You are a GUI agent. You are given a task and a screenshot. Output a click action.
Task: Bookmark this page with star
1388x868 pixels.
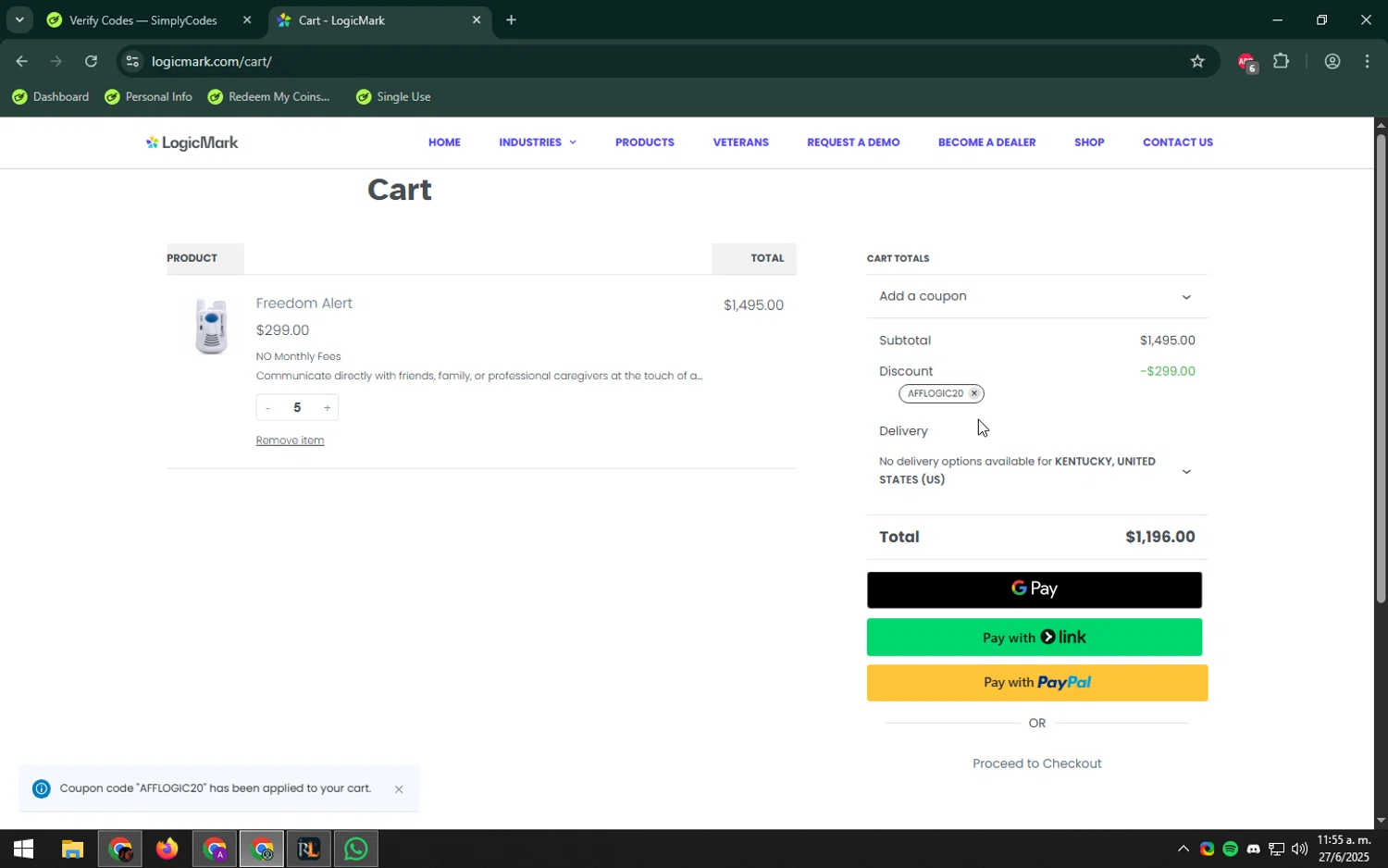tap(1197, 62)
